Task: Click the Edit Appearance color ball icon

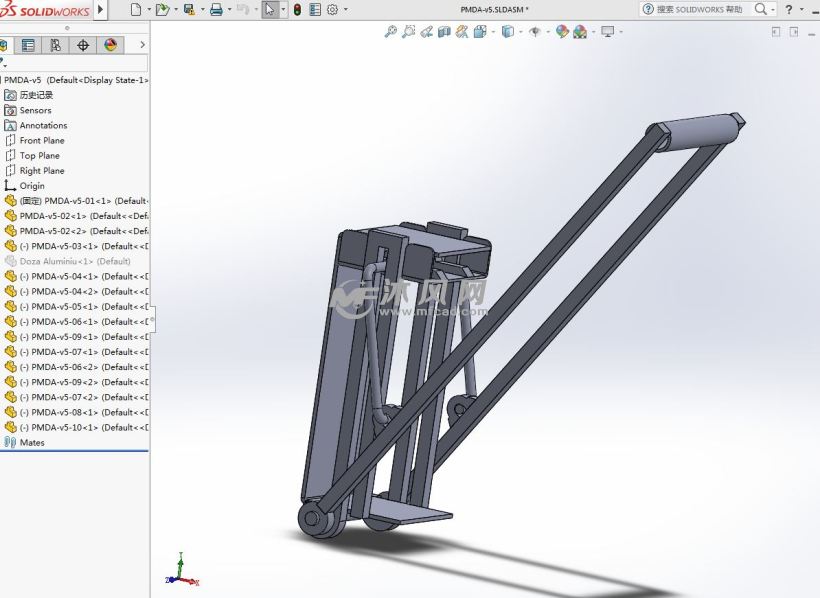Action: coord(562,32)
